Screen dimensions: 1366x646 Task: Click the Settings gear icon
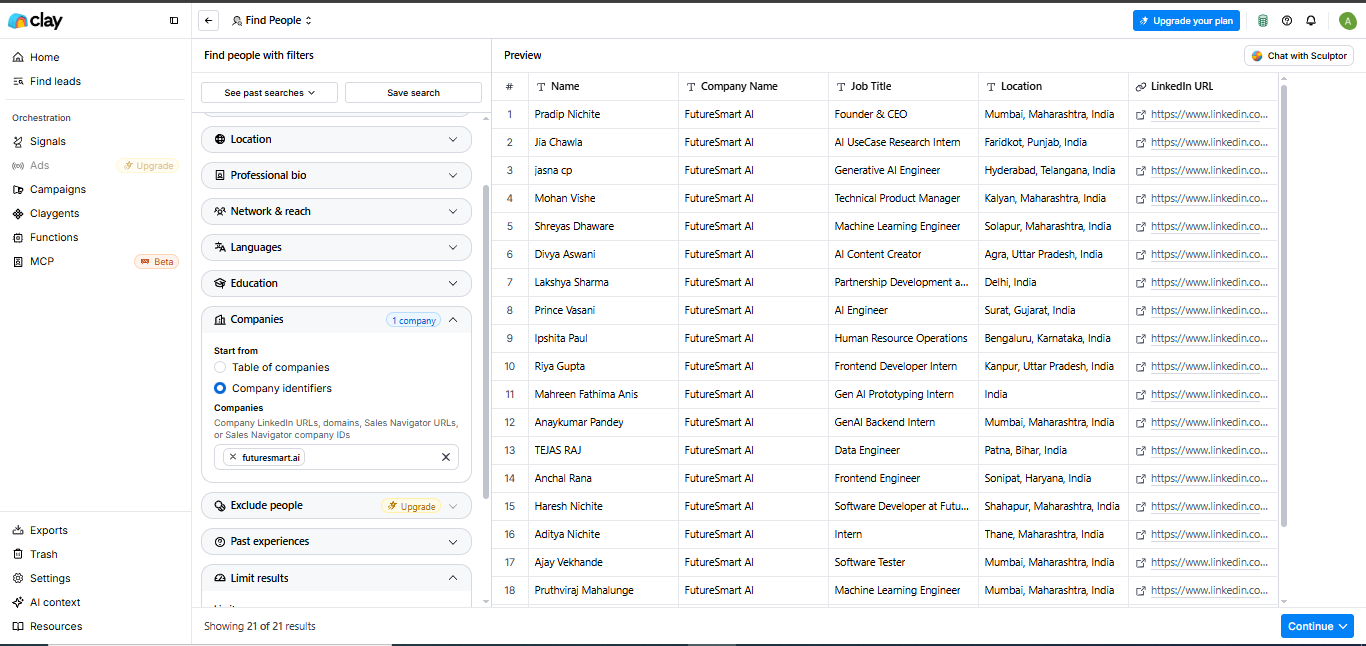click(19, 578)
